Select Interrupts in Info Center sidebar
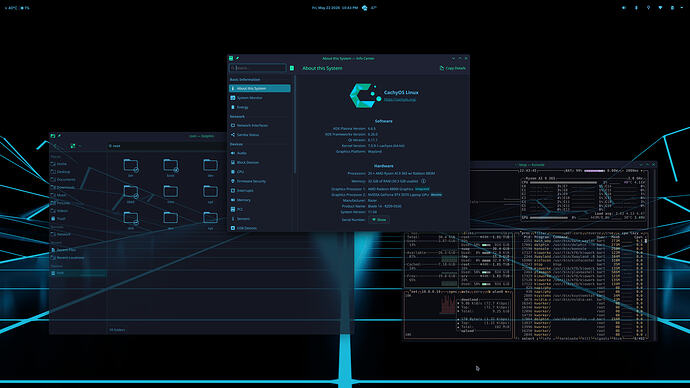The image size is (690, 388). pos(260,190)
